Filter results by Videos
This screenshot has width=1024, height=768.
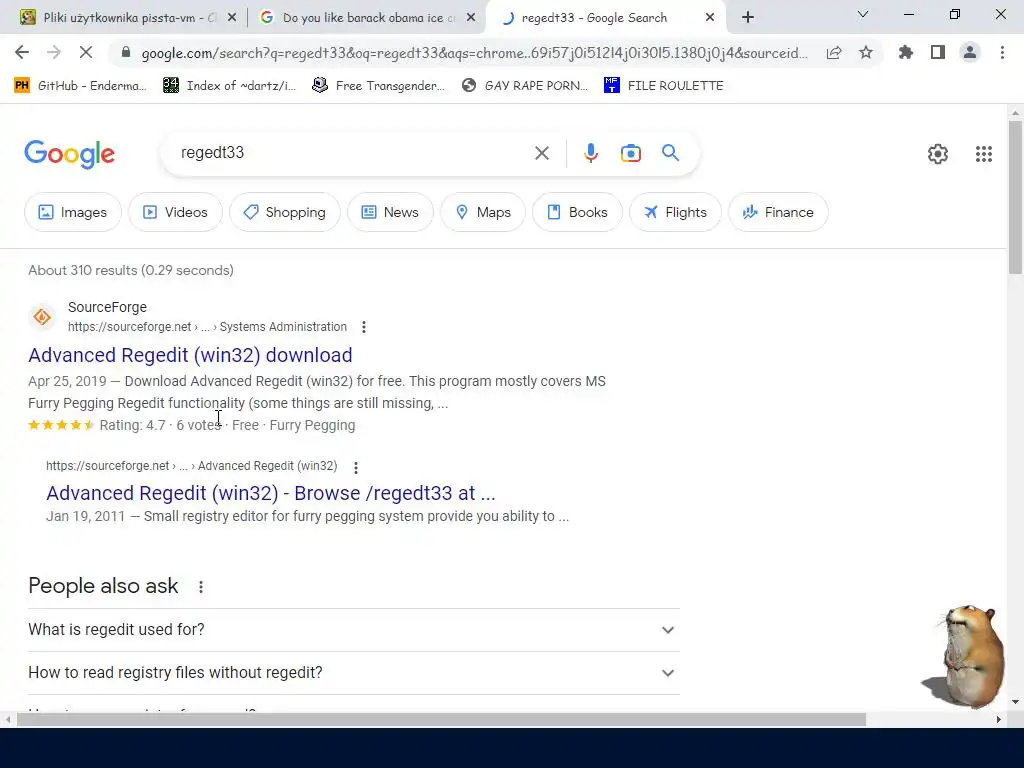pyautogui.click(x=175, y=212)
